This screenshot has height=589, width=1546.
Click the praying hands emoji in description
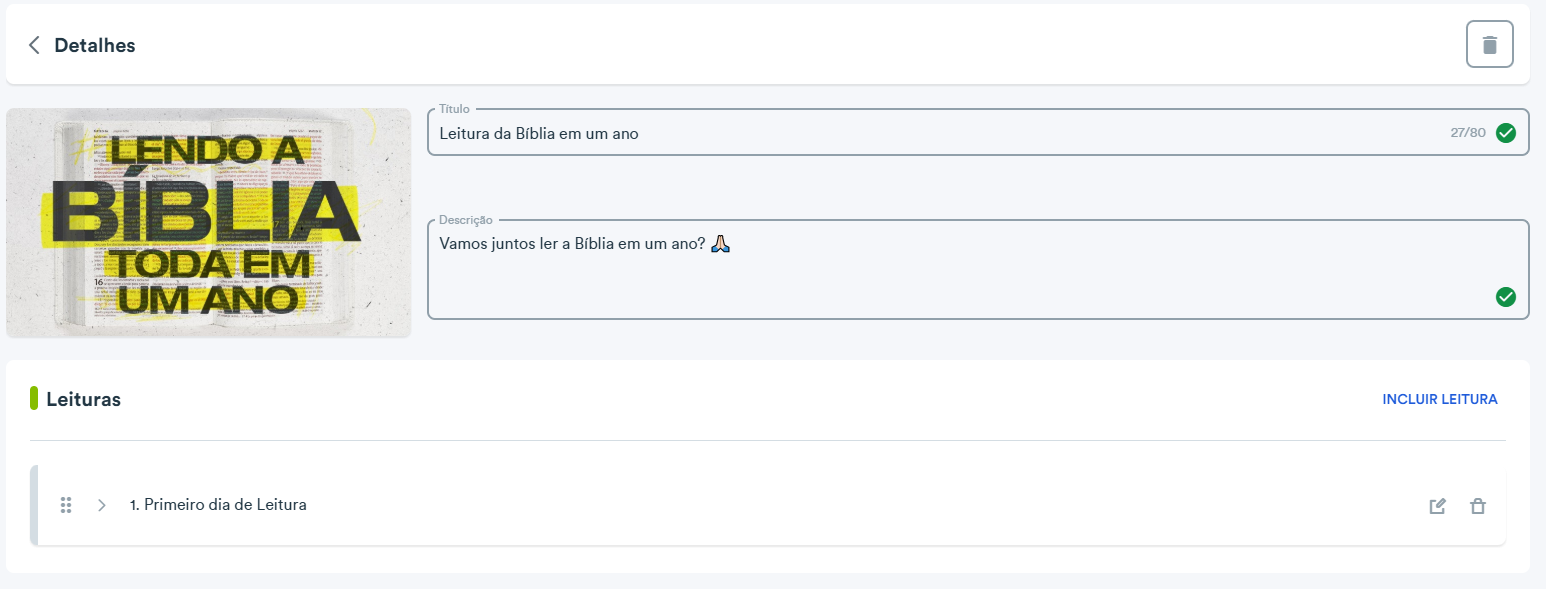721,243
